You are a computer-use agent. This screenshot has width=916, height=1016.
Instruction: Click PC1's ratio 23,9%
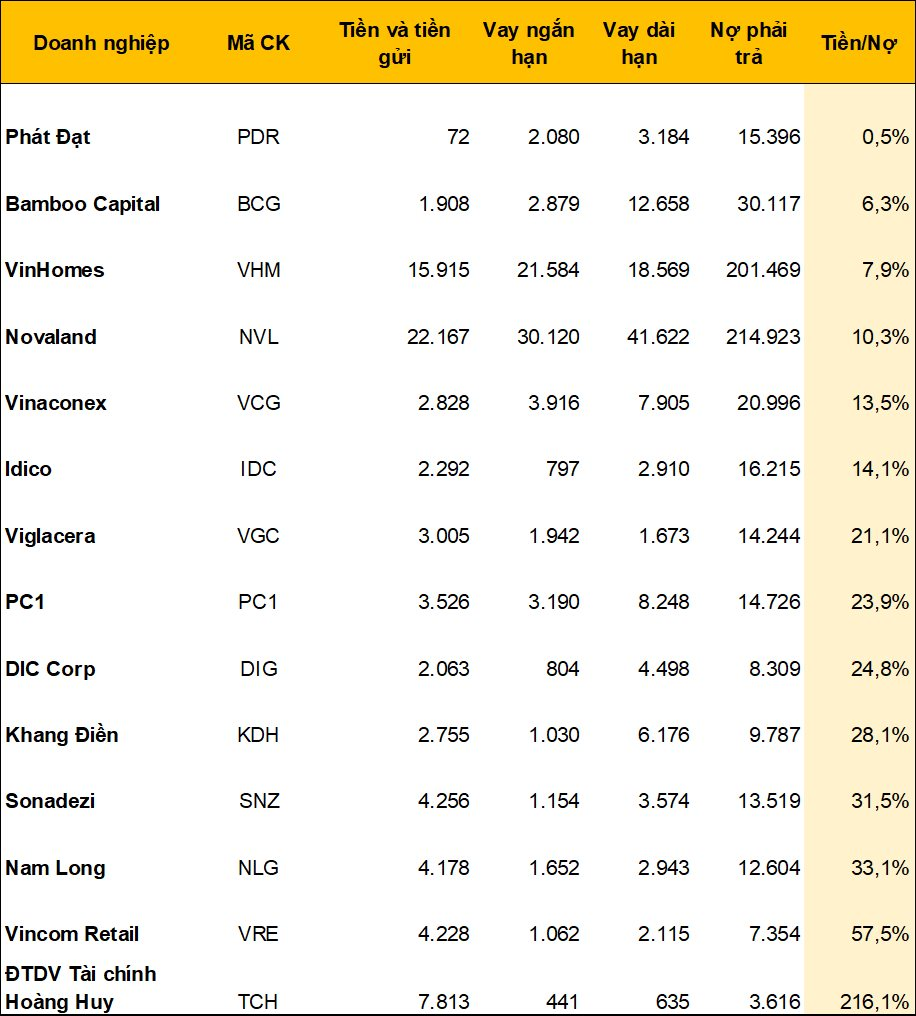tap(880, 602)
